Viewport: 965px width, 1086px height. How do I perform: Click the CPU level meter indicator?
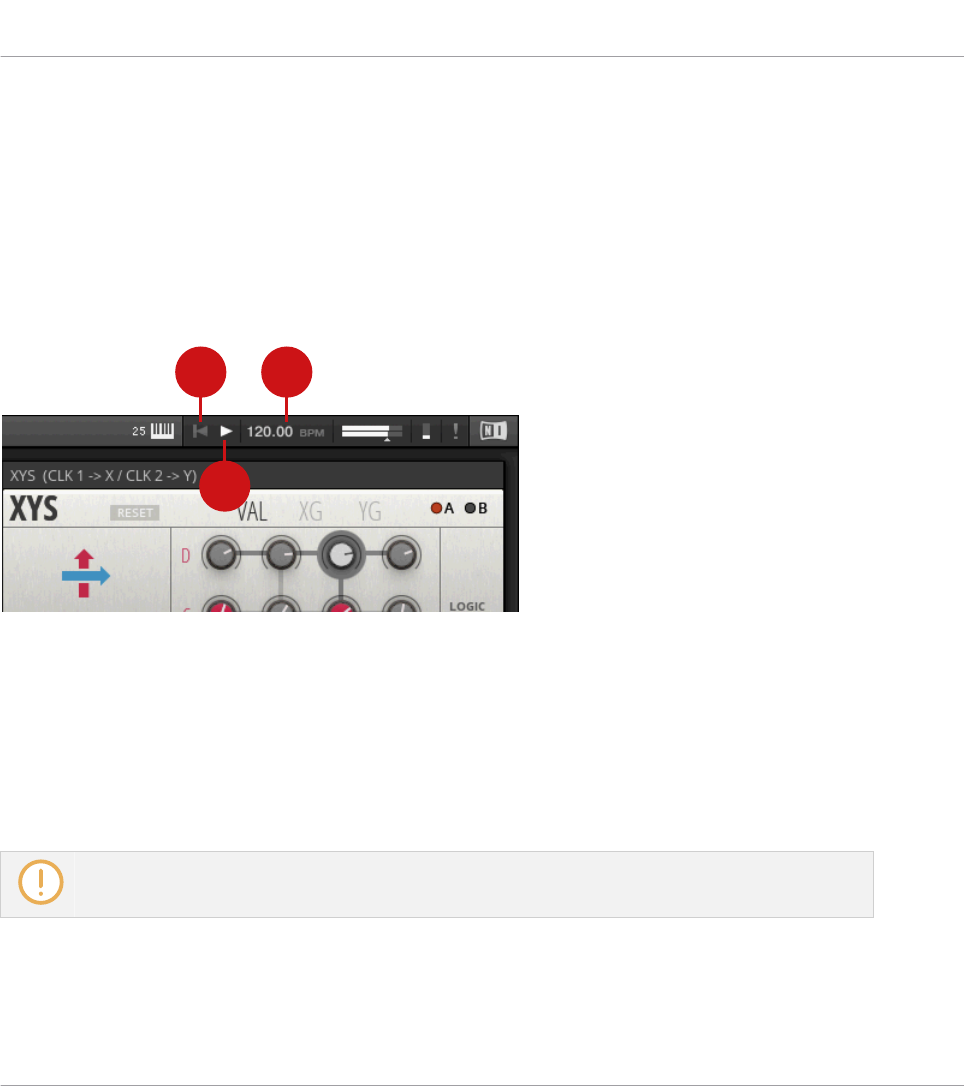click(x=426, y=431)
